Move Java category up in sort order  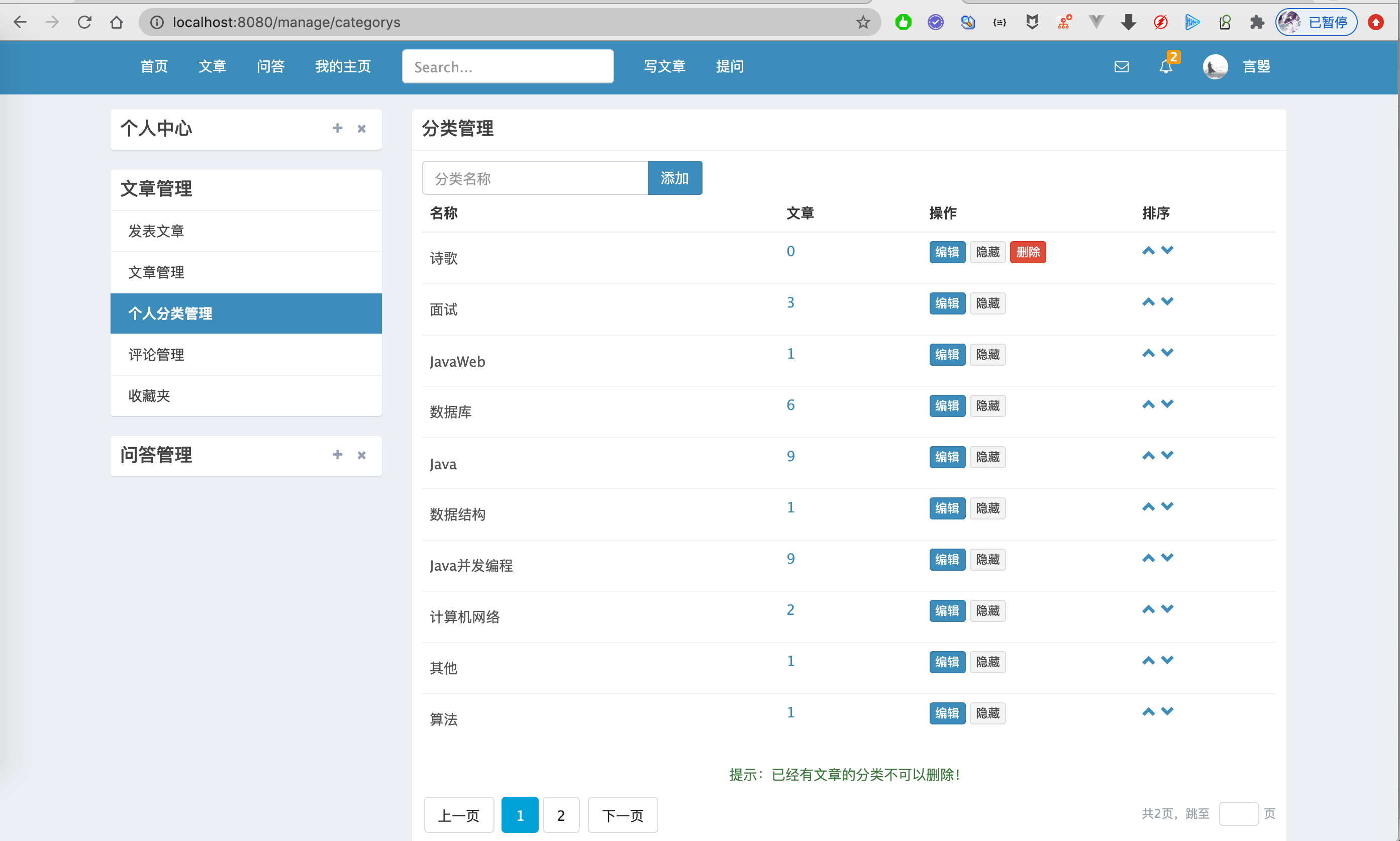point(1148,455)
